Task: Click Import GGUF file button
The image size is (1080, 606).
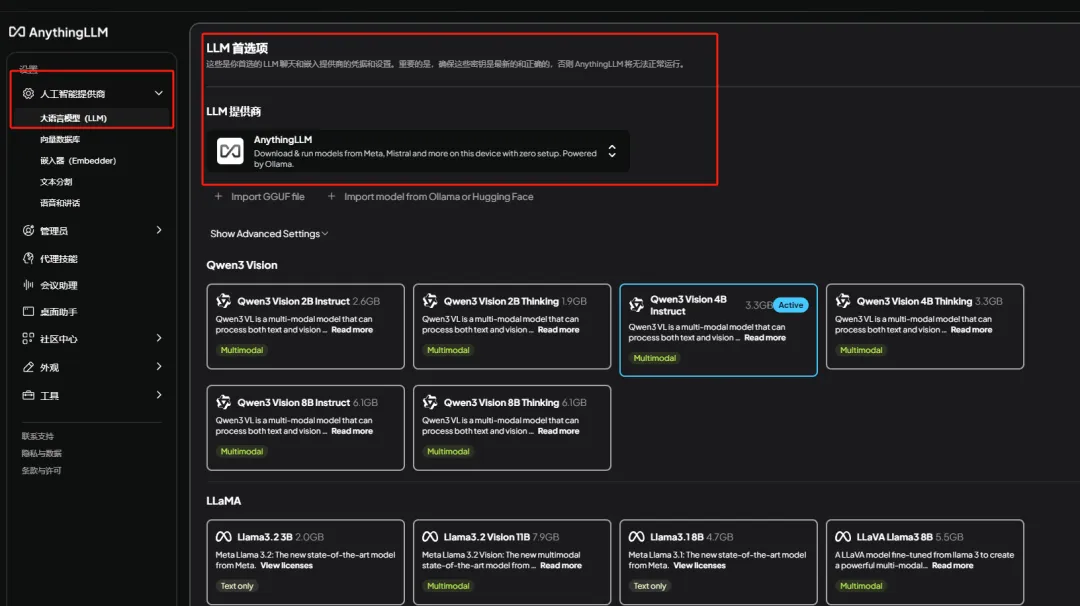Action: (259, 196)
